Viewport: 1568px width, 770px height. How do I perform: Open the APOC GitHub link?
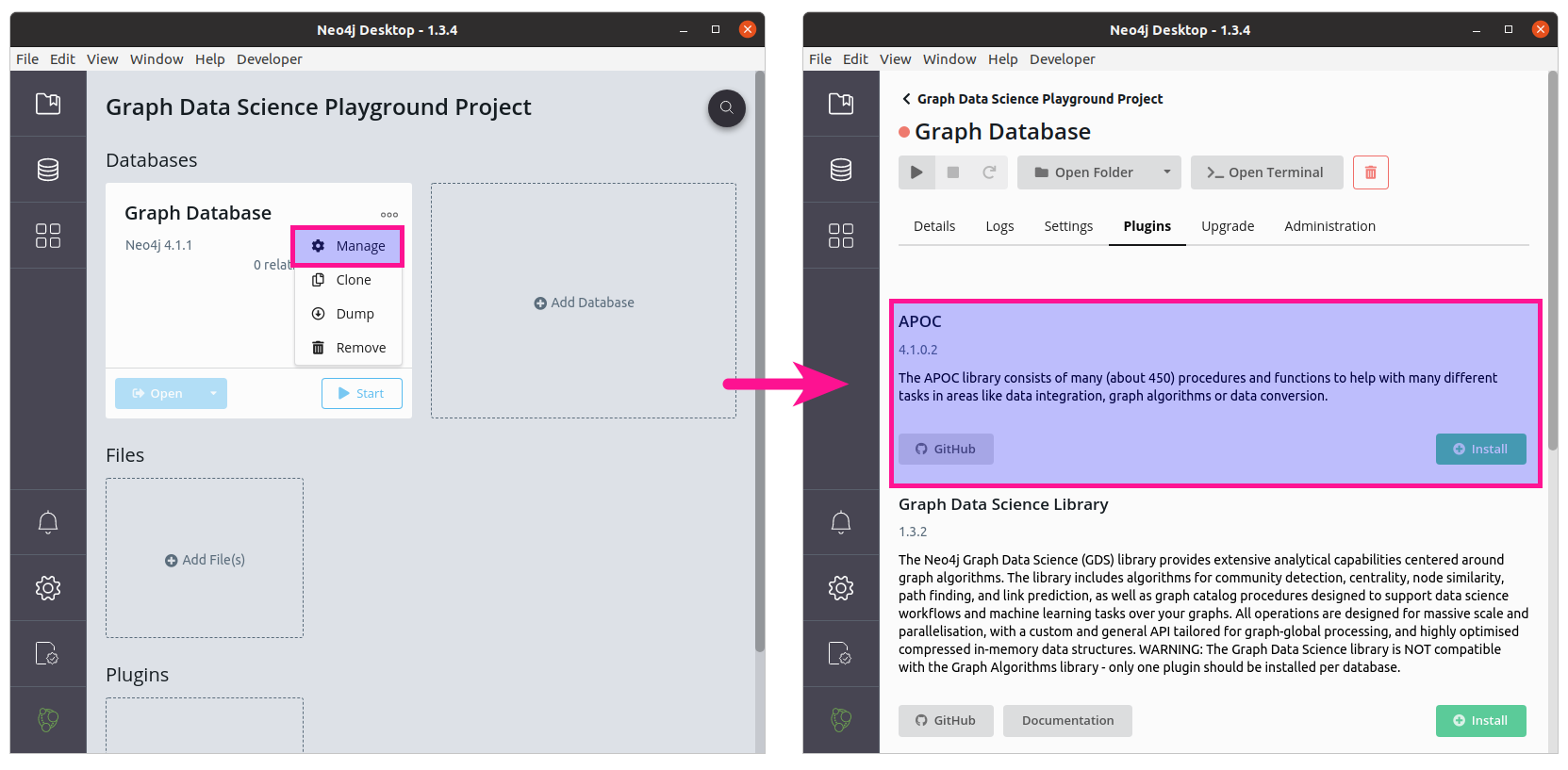(946, 450)
